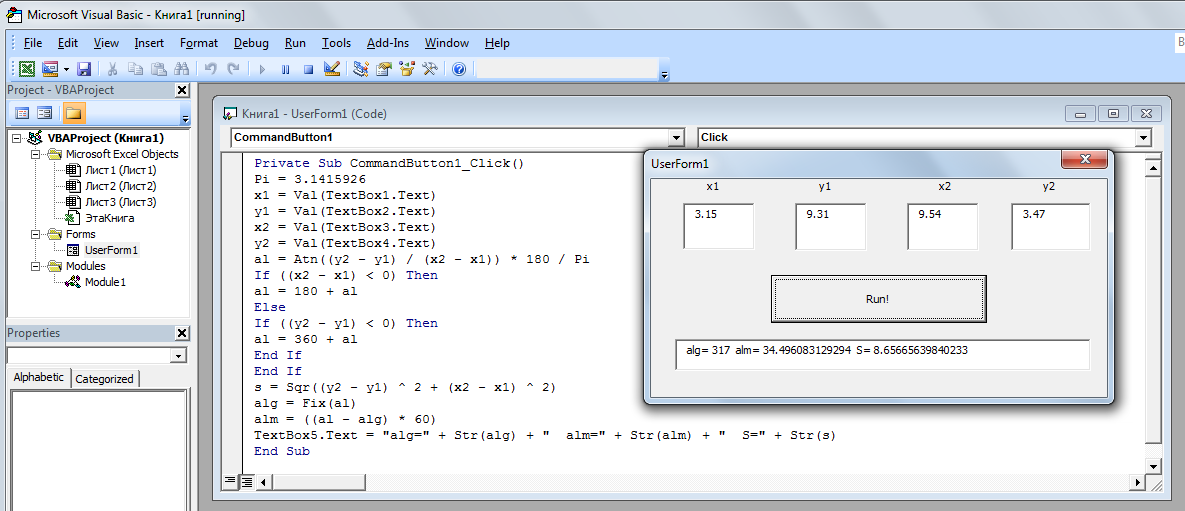Click the Break pause icon
The image size is (1185, 511).
point(285,70)
